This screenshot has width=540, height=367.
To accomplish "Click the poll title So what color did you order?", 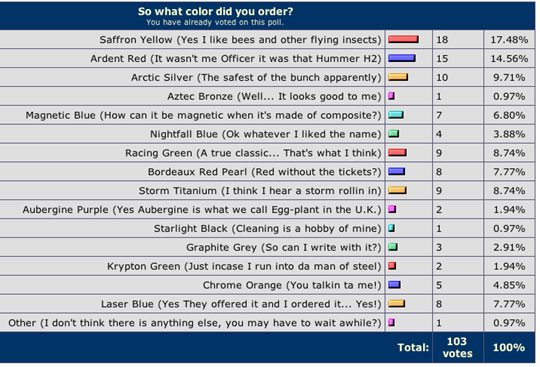I will [216, 11].
